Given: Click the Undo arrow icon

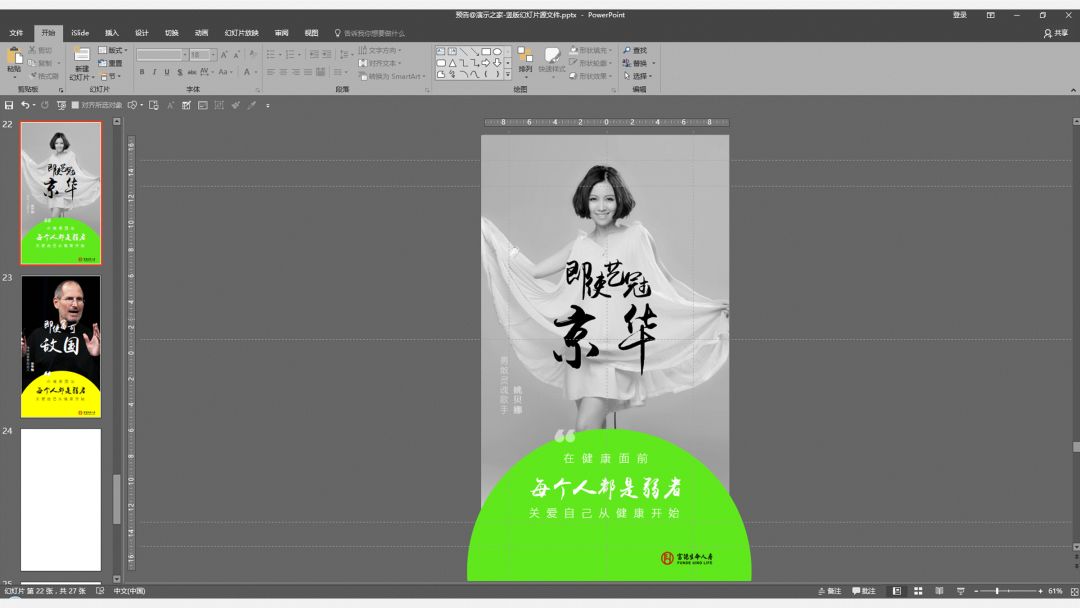Looking at the screenshot, I should 25,105.
